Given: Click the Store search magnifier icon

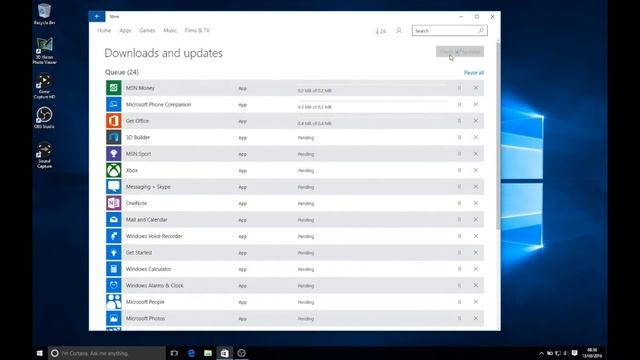Looking at the screenshot, I should click(x=481, y=31).
